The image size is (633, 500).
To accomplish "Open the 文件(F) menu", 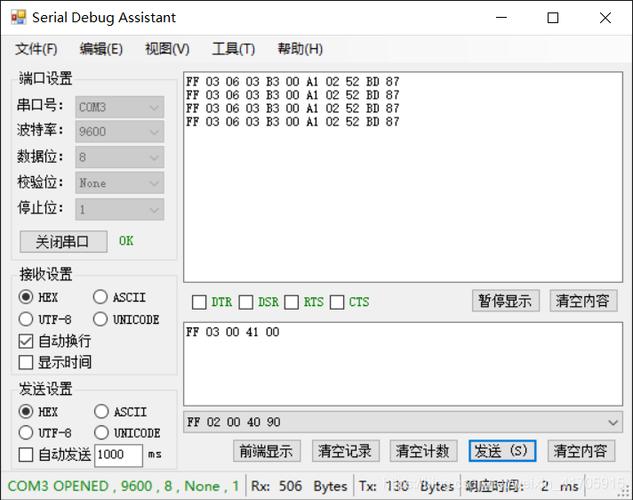I will click(36, 49).
